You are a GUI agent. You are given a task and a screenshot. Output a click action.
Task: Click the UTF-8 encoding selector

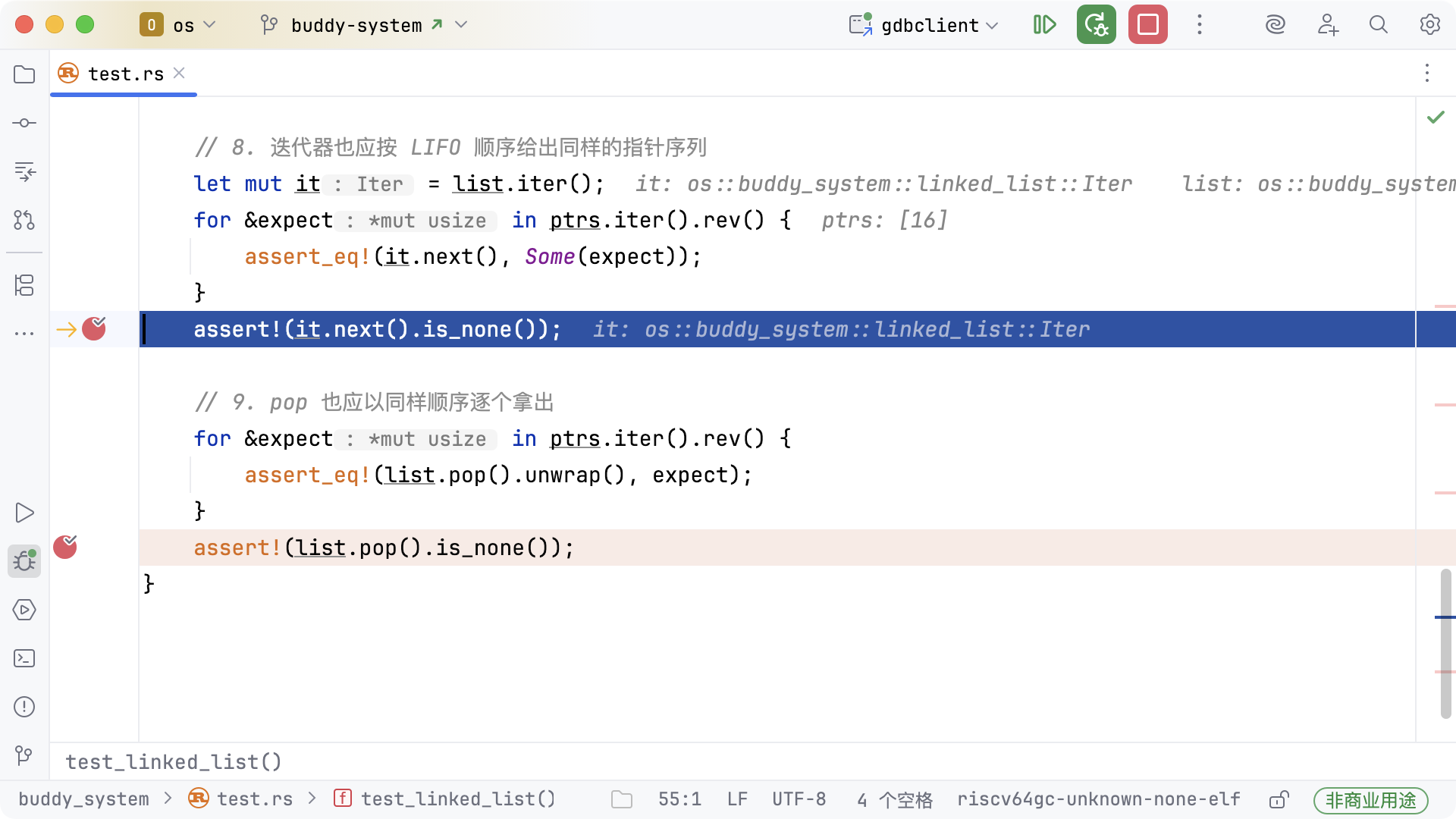point(799,799)
